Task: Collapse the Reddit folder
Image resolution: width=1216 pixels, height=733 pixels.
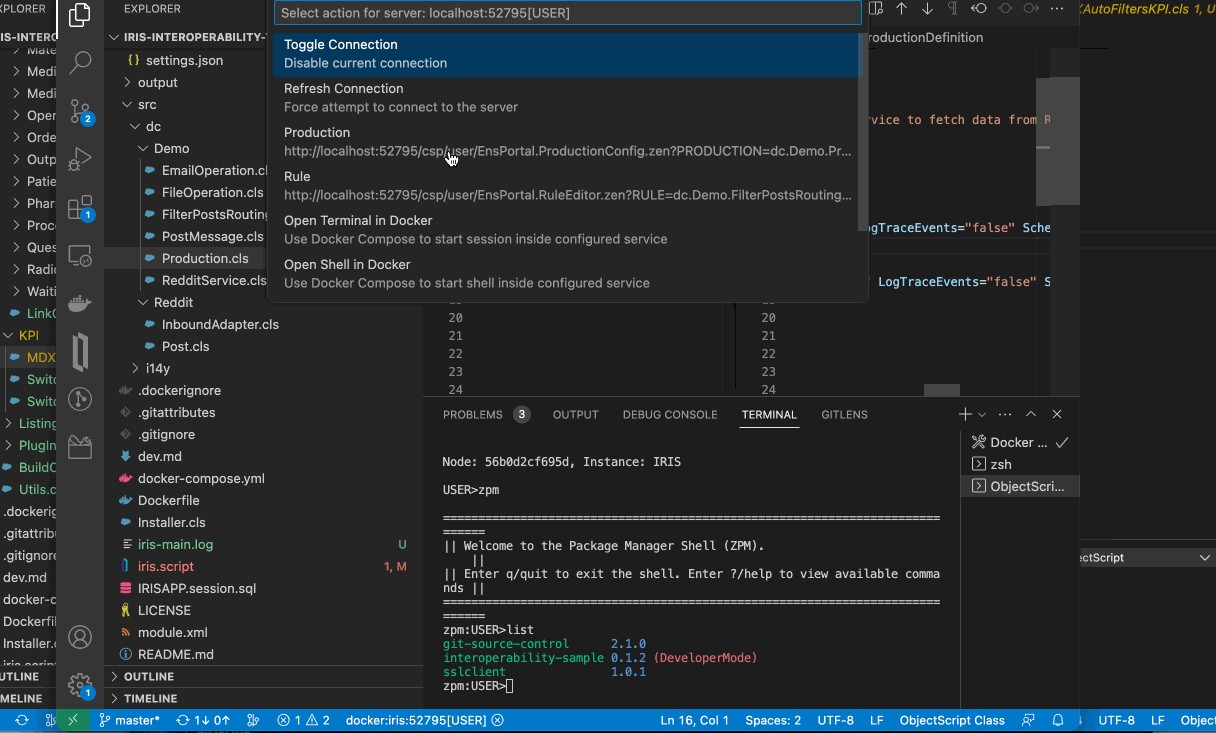Action: coord(172,302)
